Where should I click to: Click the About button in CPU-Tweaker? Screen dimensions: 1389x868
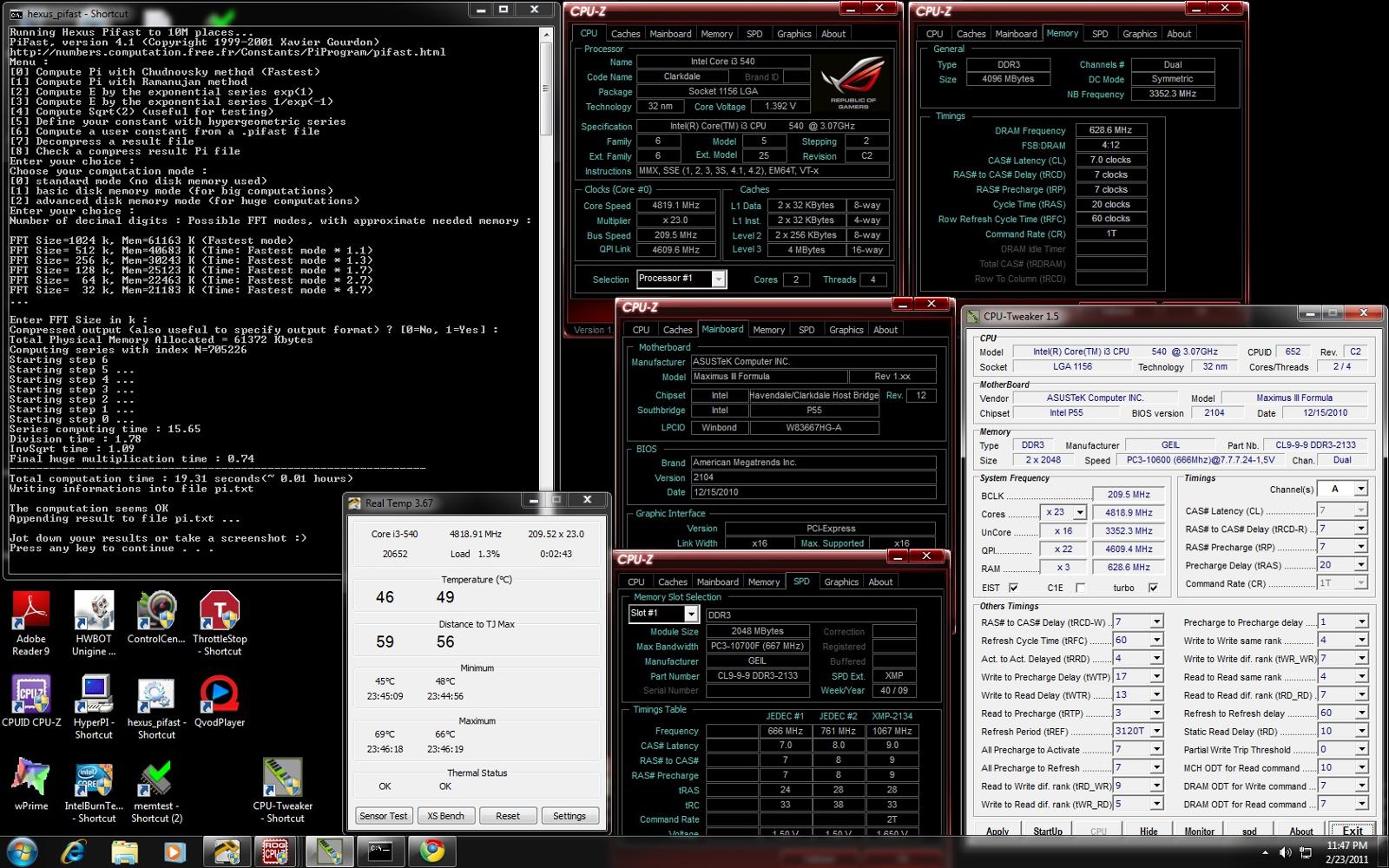[1301, 832]
